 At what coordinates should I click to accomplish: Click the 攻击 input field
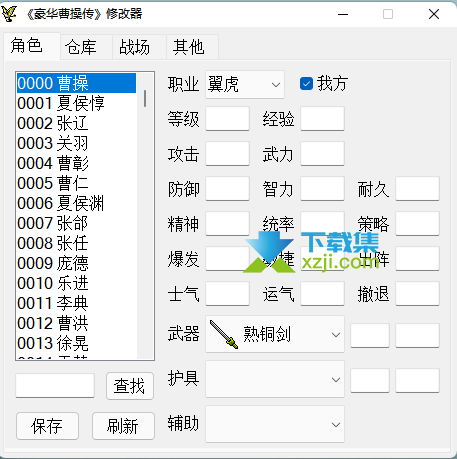227,154
